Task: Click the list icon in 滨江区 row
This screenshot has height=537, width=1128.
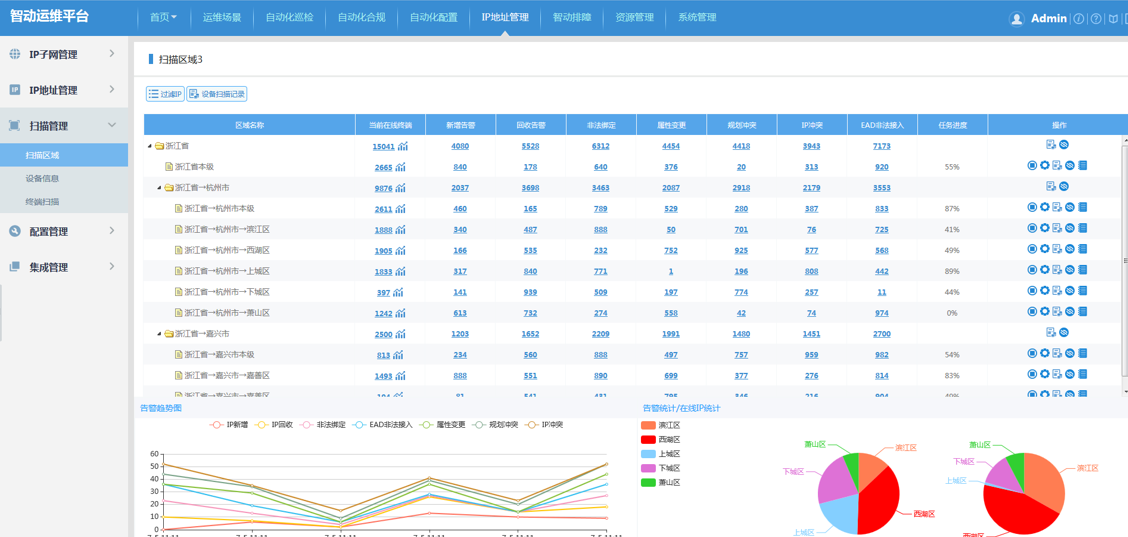Action: [x=1083, y=229]
